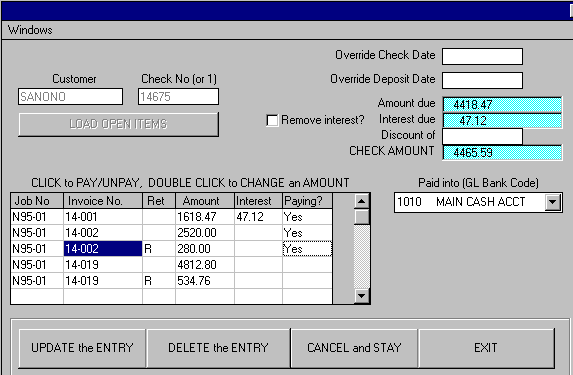The image size is (573, 375).
Task: Open the Windows menu
Action: [30, 30]
